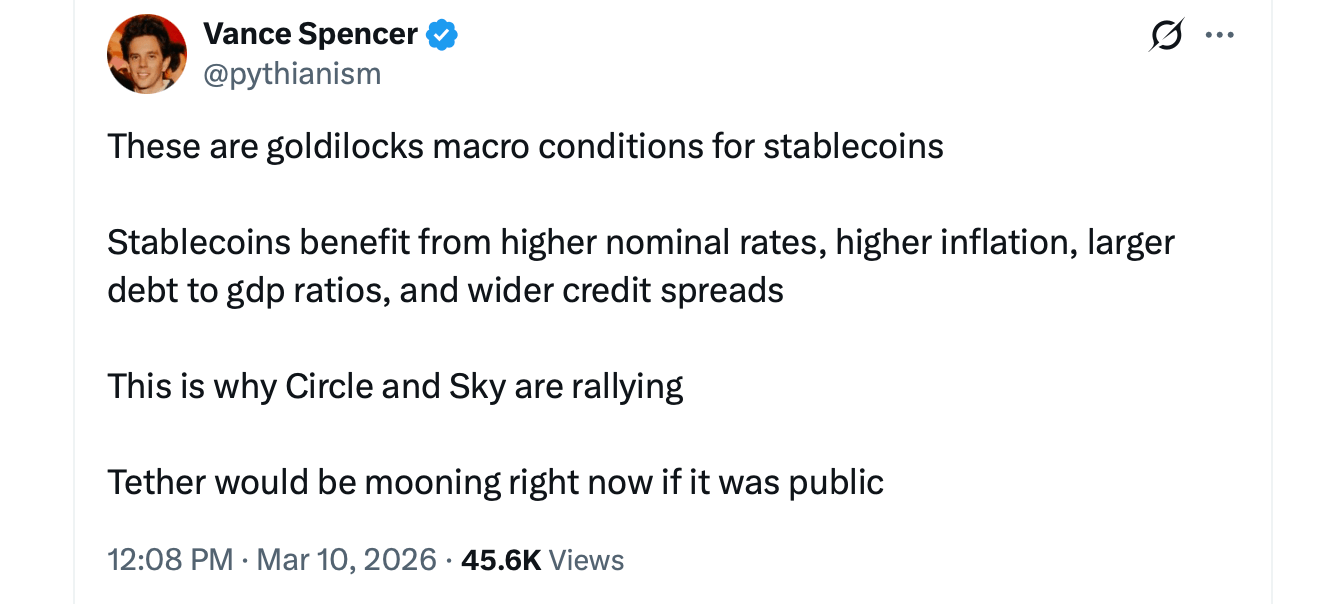
Task: Click the blue verified badge
Action: [x=443, y=33]
